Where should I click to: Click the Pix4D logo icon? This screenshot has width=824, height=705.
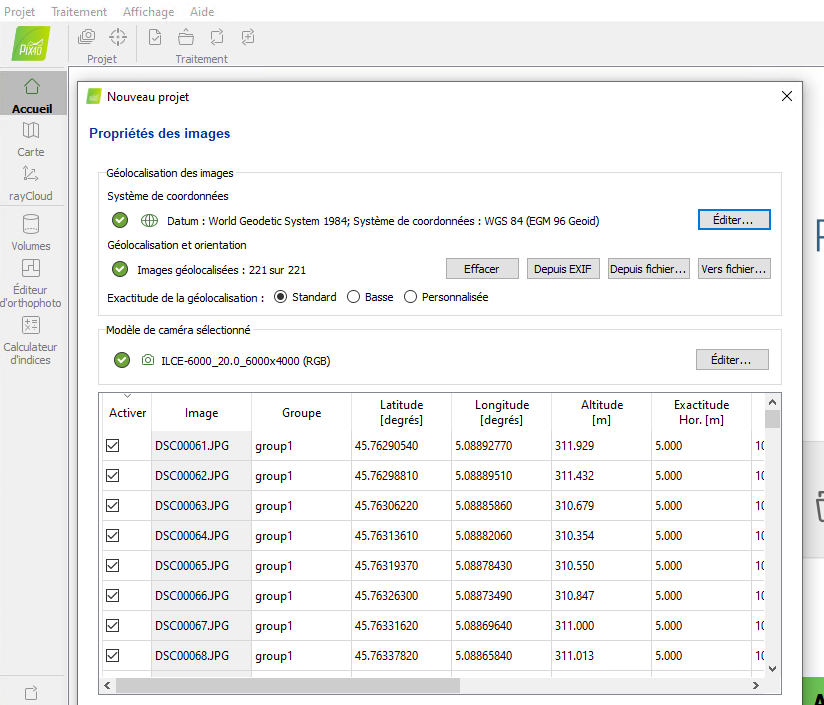coord(30,44)
